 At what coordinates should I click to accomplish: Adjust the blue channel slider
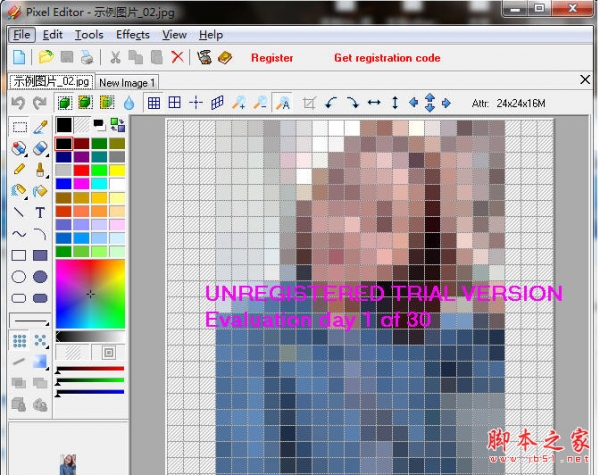point(90,392)
